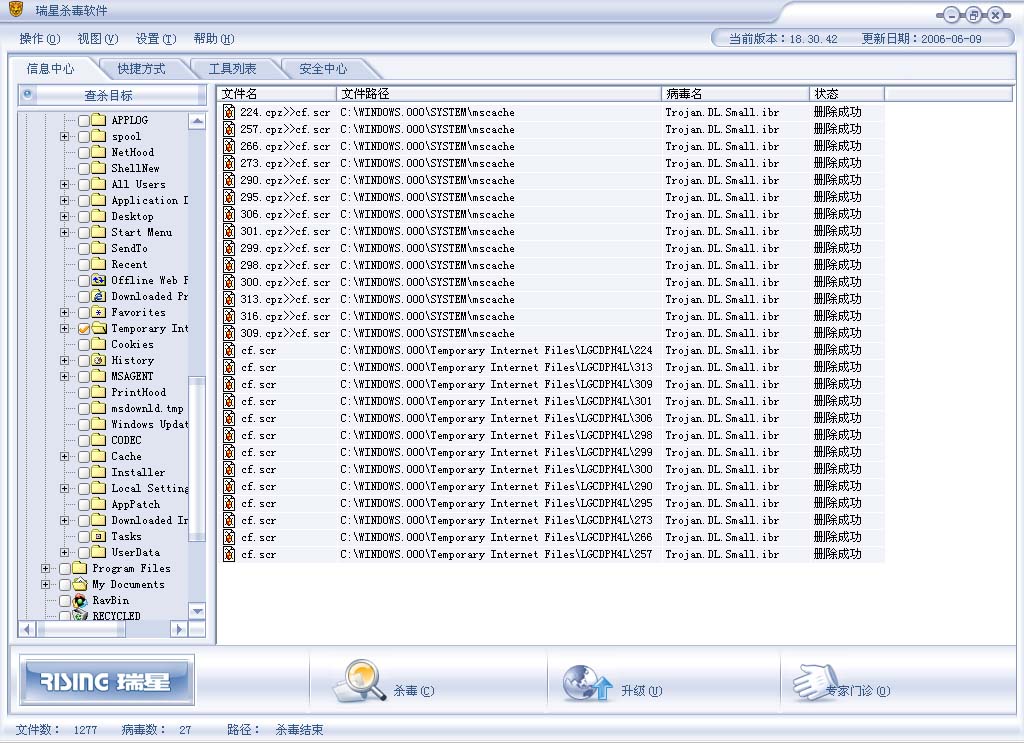Click tree scrollbar down arrow
Image resolution: width=1024 pixels, height=743 pixels.
[x=197, y=611]
